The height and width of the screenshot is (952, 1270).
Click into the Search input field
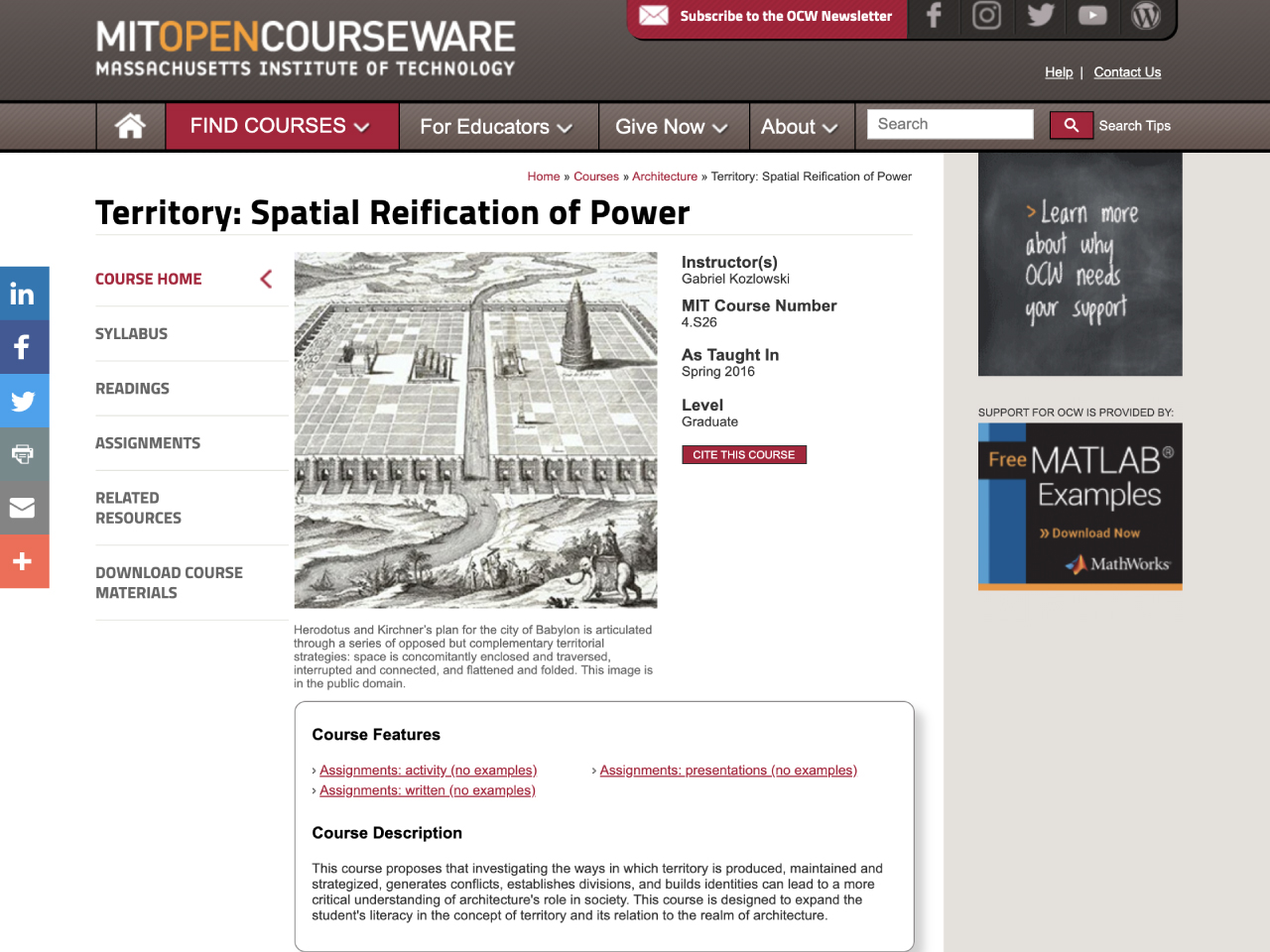click(x=951, y=124)
